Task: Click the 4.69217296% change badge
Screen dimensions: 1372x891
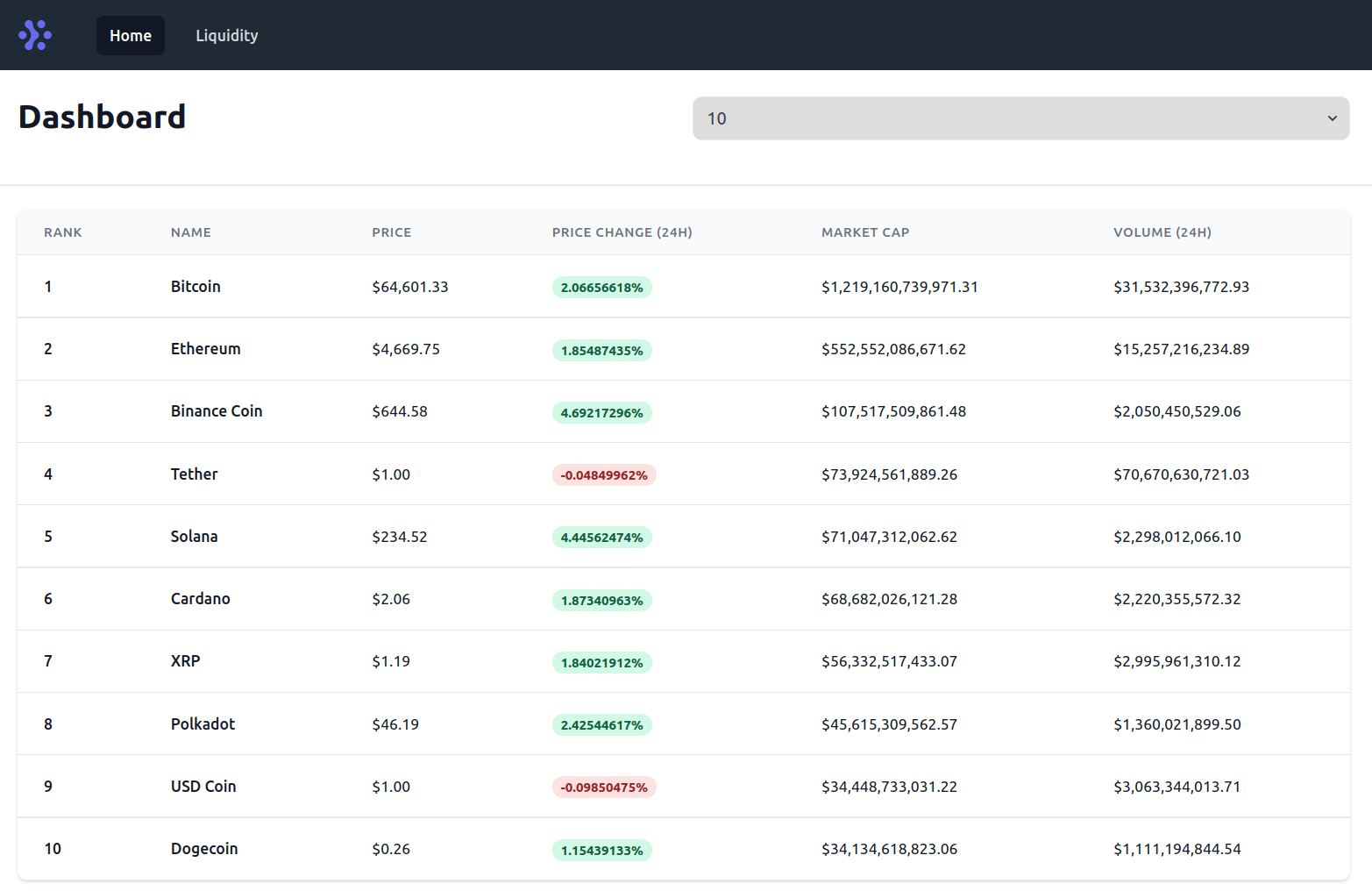Action: tap(602, 413)
